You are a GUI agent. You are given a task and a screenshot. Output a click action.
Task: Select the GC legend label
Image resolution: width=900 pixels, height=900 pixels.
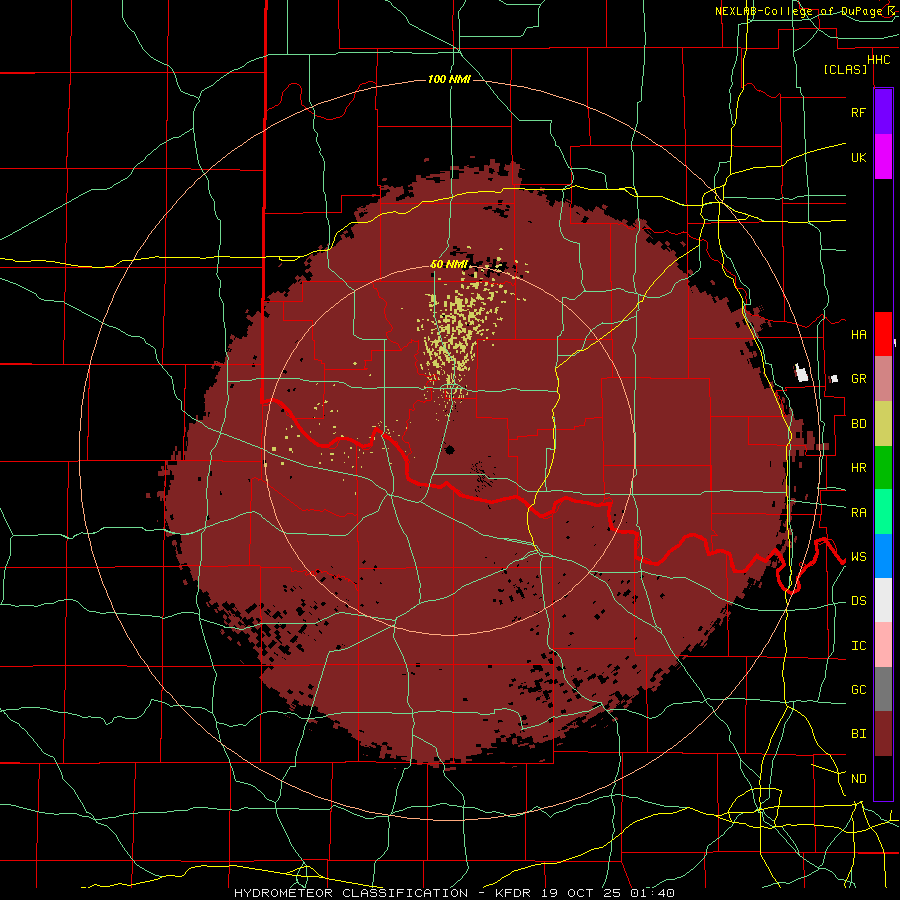click(858, 690)
